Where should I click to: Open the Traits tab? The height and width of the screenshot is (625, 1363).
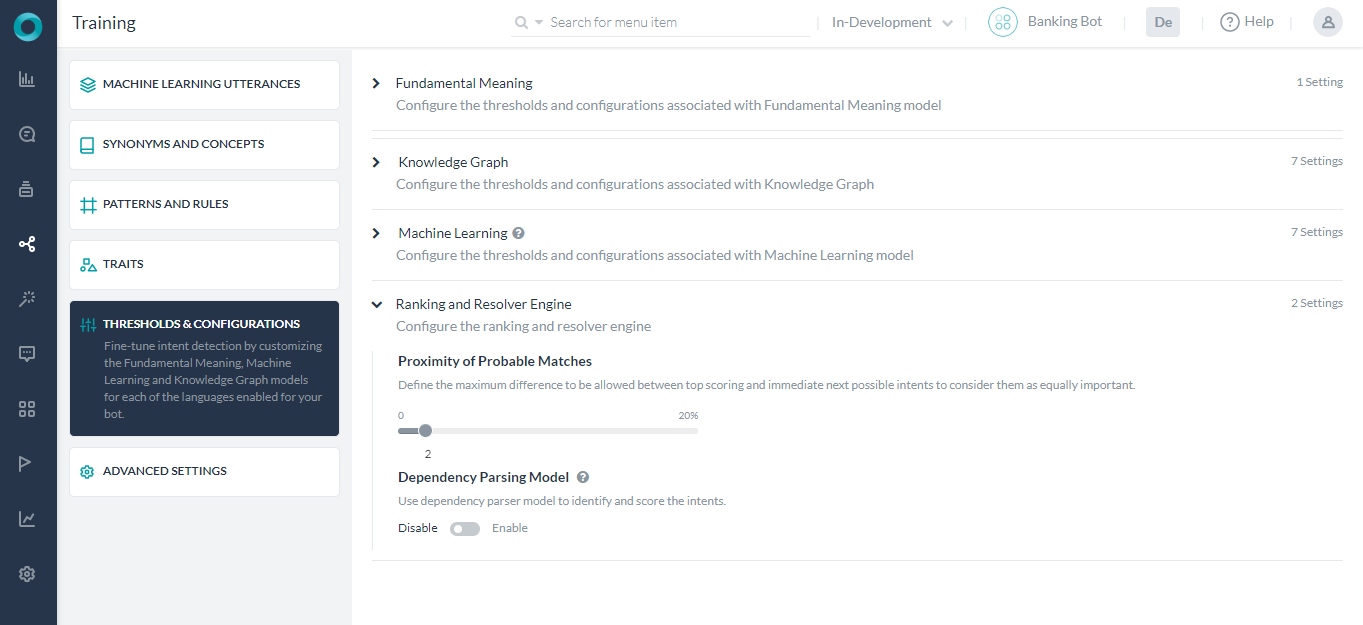click(x=205, y=265)
